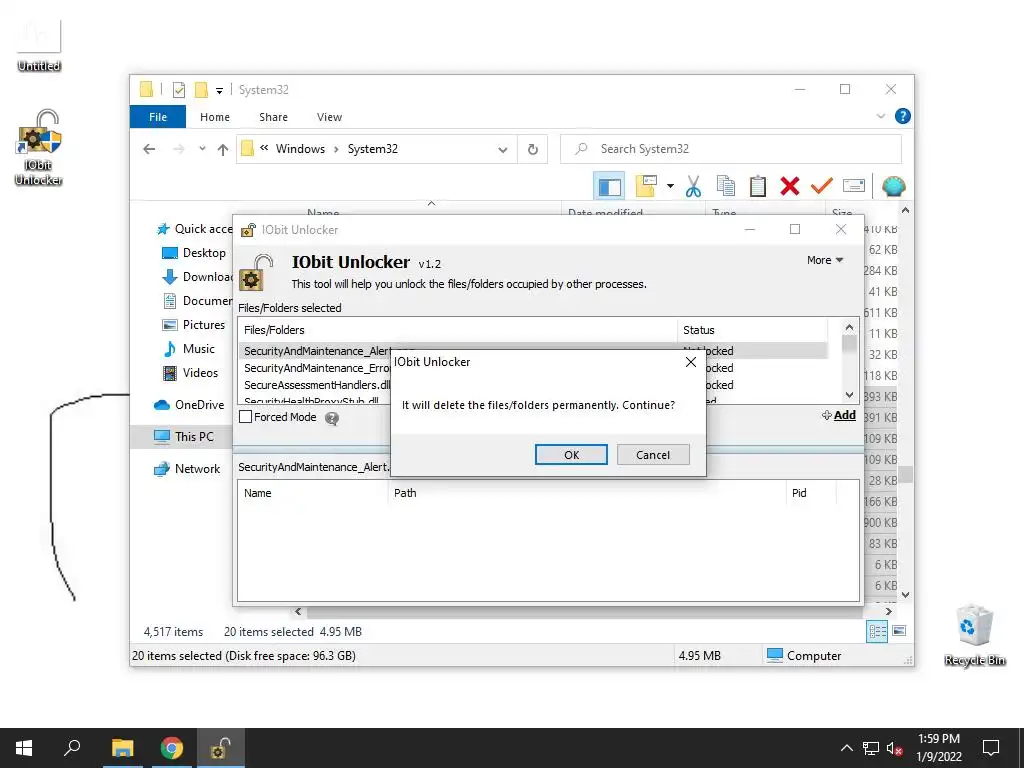Click the properties checkmark in title bar
This screenshot has height=768, width=1024.
tap(178, 90)
